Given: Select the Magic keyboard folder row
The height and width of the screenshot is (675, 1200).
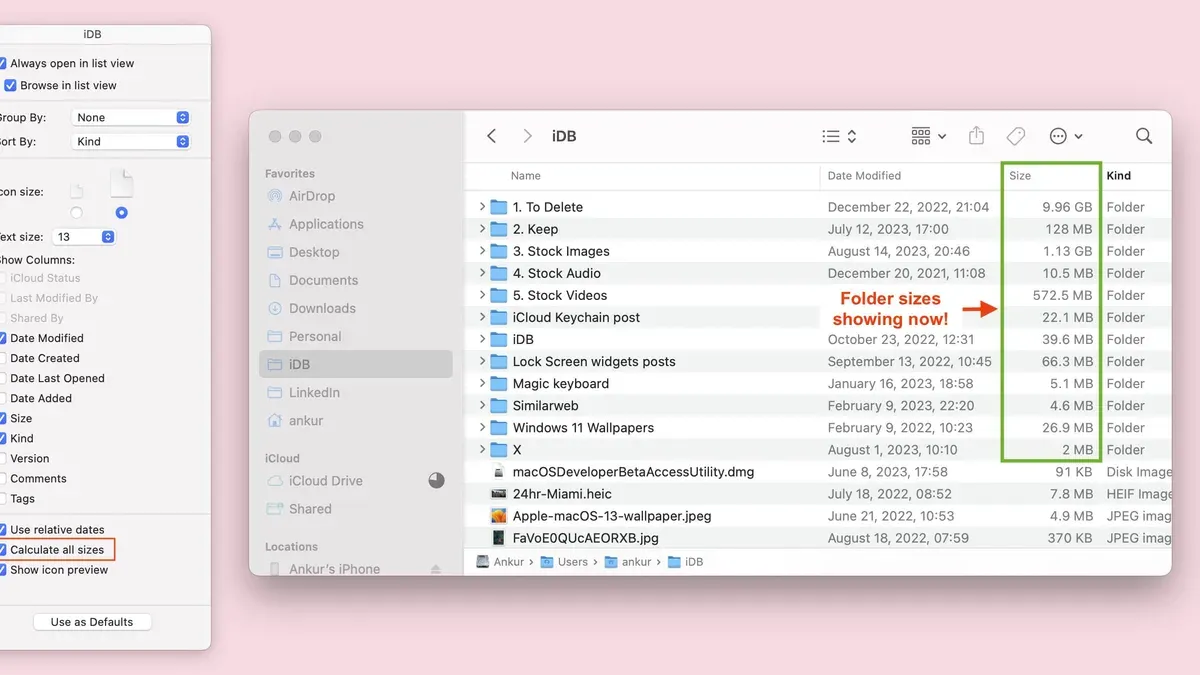Looking at the screenshot, I should 818,384.
